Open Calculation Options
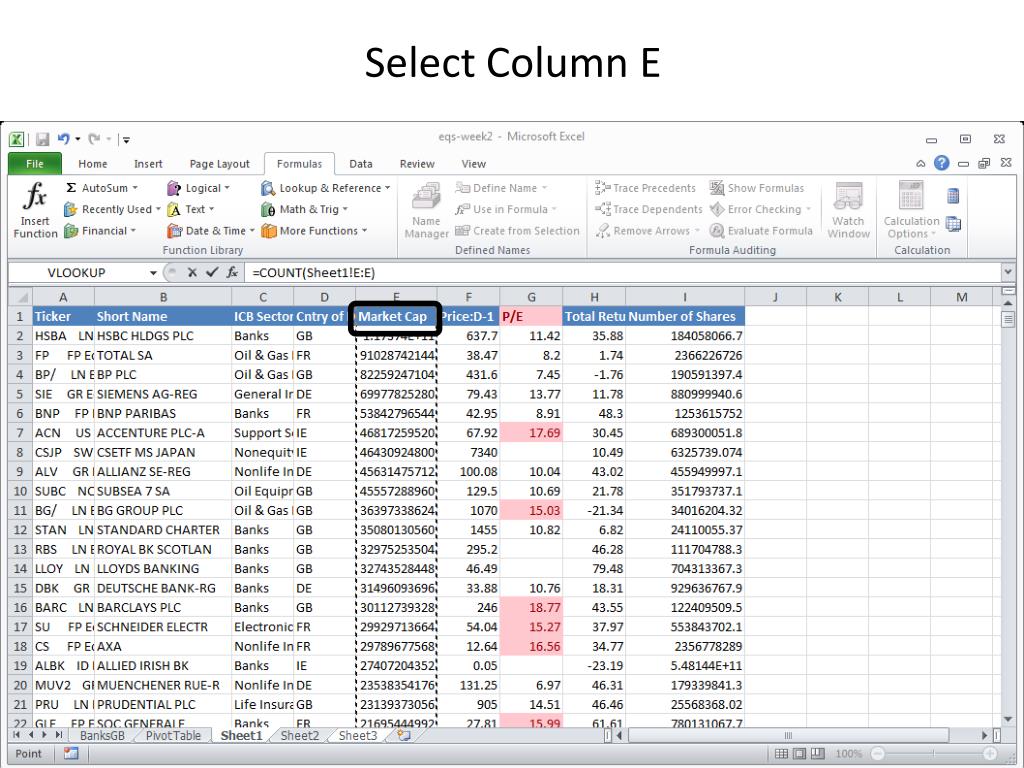Image resolution: width=1024 pixels, height=768 pixels. 911,210
